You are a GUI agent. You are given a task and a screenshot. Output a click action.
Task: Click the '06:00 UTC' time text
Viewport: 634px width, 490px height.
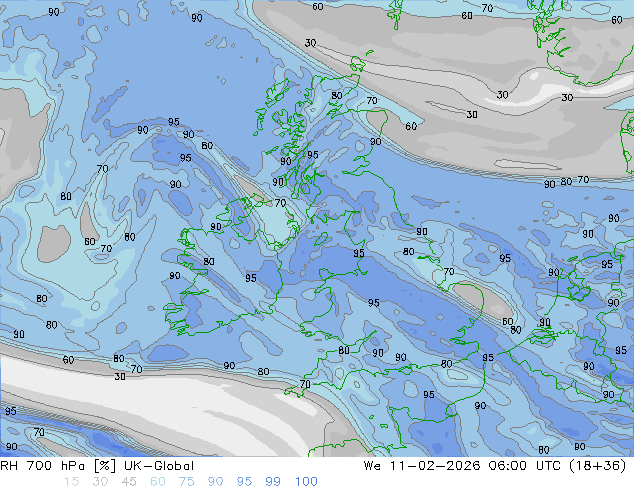524,466
